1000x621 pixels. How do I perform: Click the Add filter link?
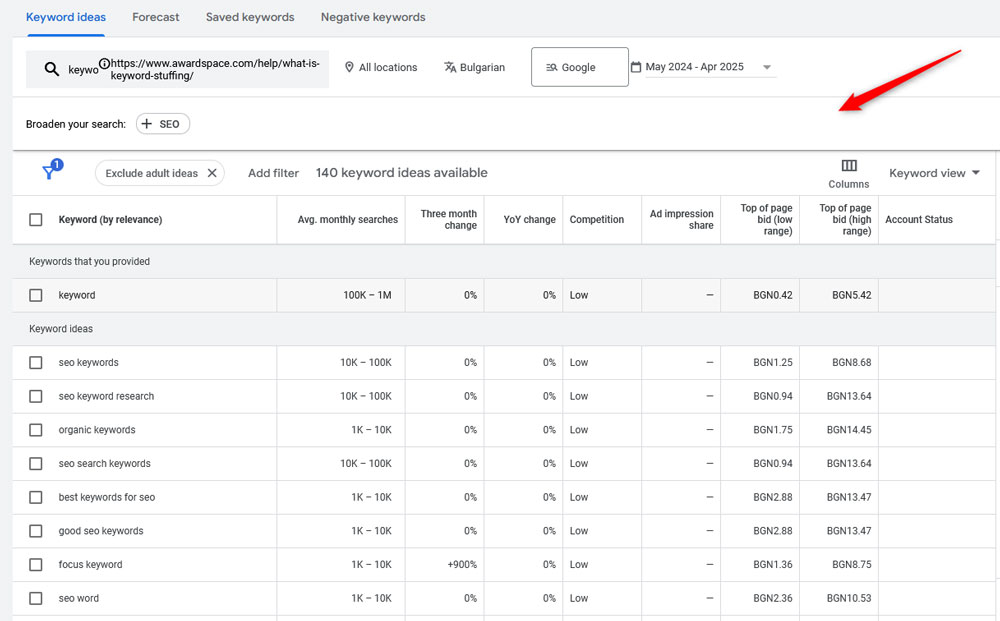point(273,172)
